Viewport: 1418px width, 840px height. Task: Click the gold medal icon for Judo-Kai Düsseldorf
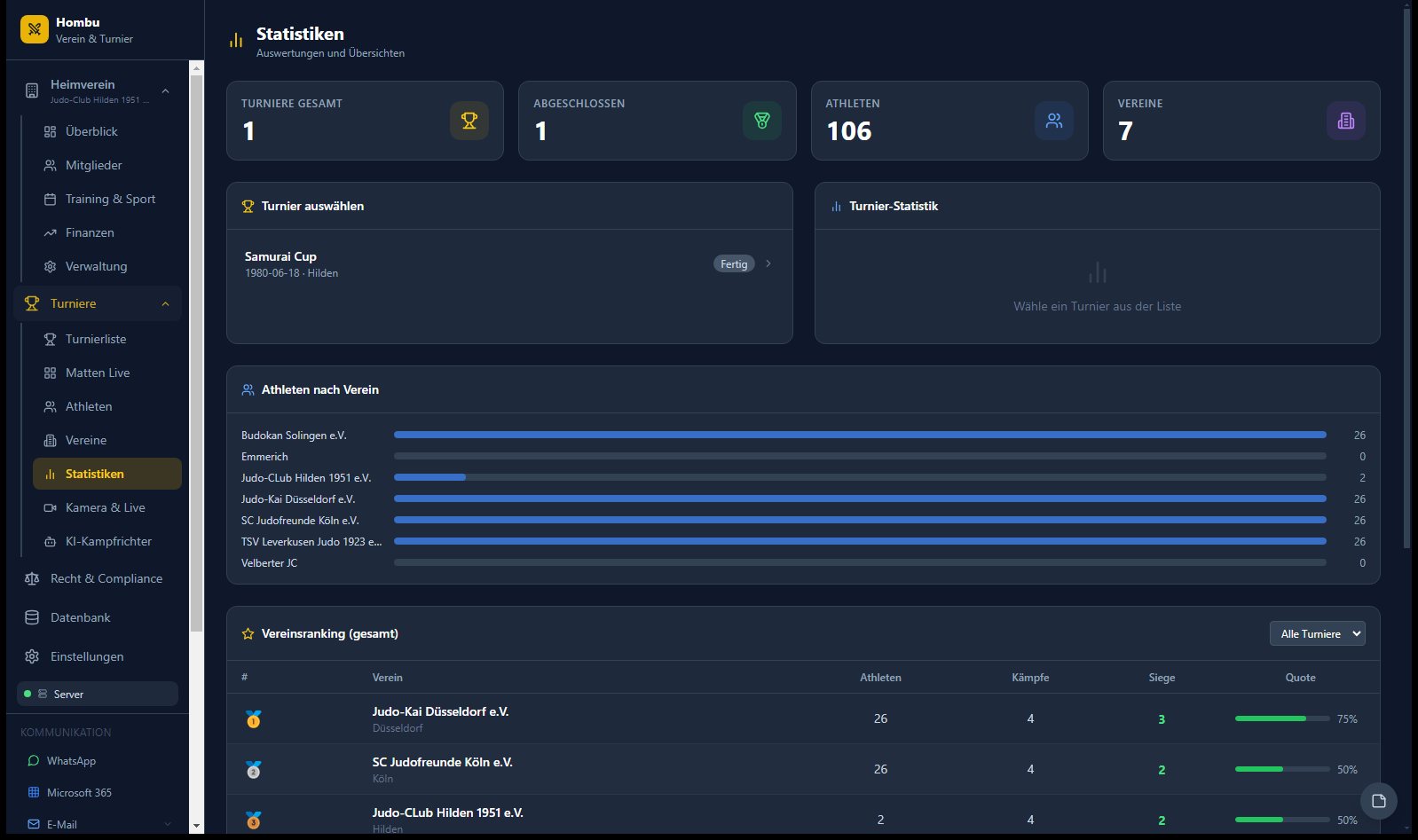point(253,718)
